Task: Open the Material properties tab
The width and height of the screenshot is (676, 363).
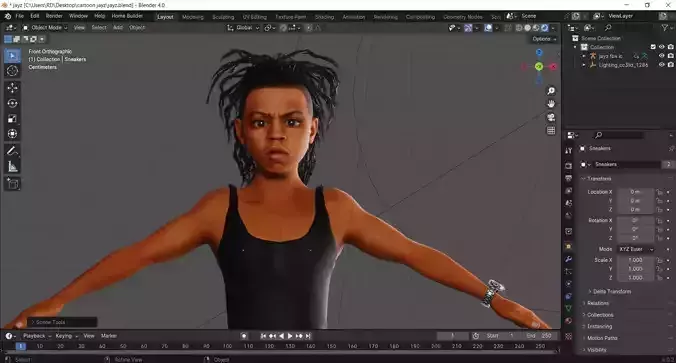Action: [x=569, y=321]
